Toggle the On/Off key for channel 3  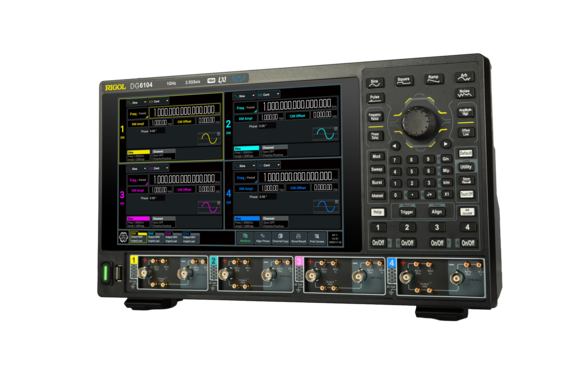click(x=437, y=243)
